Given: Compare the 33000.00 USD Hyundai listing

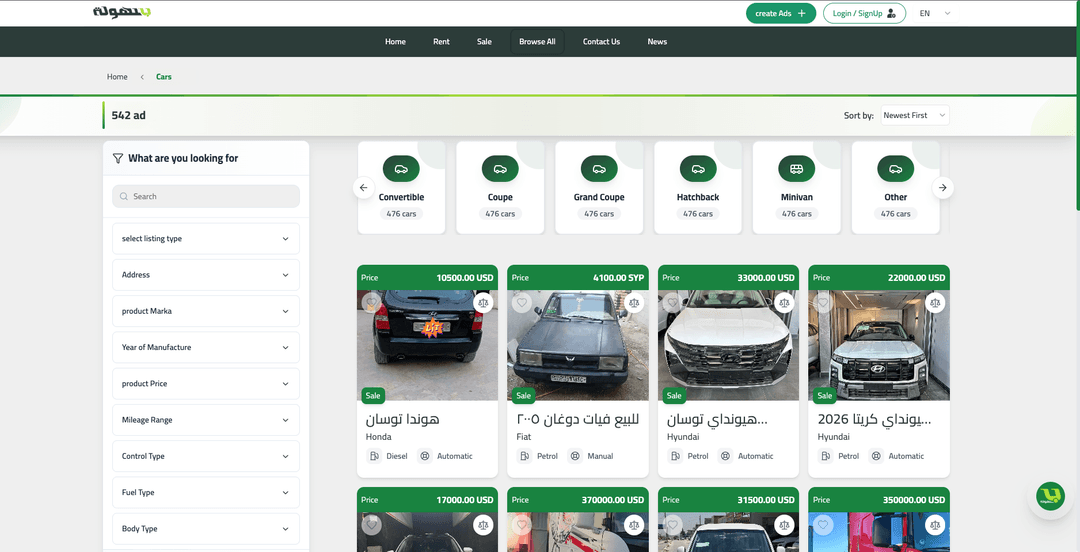Looking at the screenshot, I should [785, 302].
